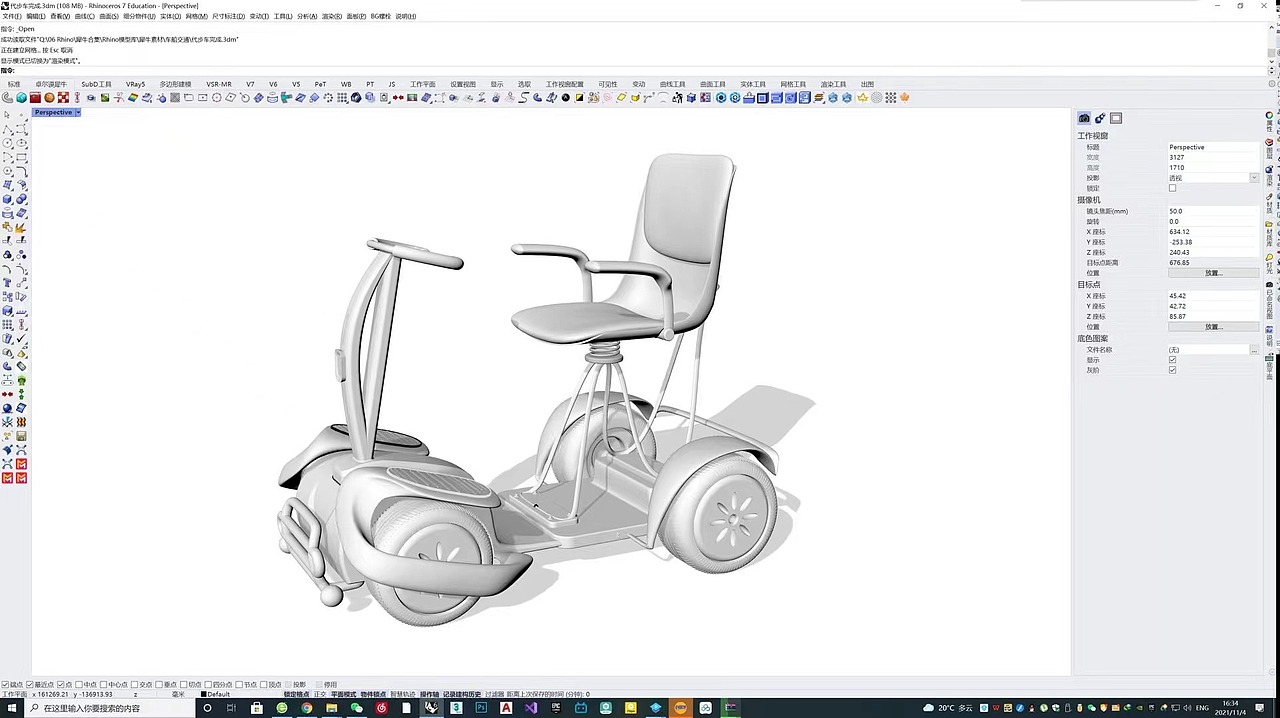This screenshot has width=1280, height=718.
Task: Toggle the 显示 wallpaper checkbox
Action: pyautogui.click(x=1173, y=360)
